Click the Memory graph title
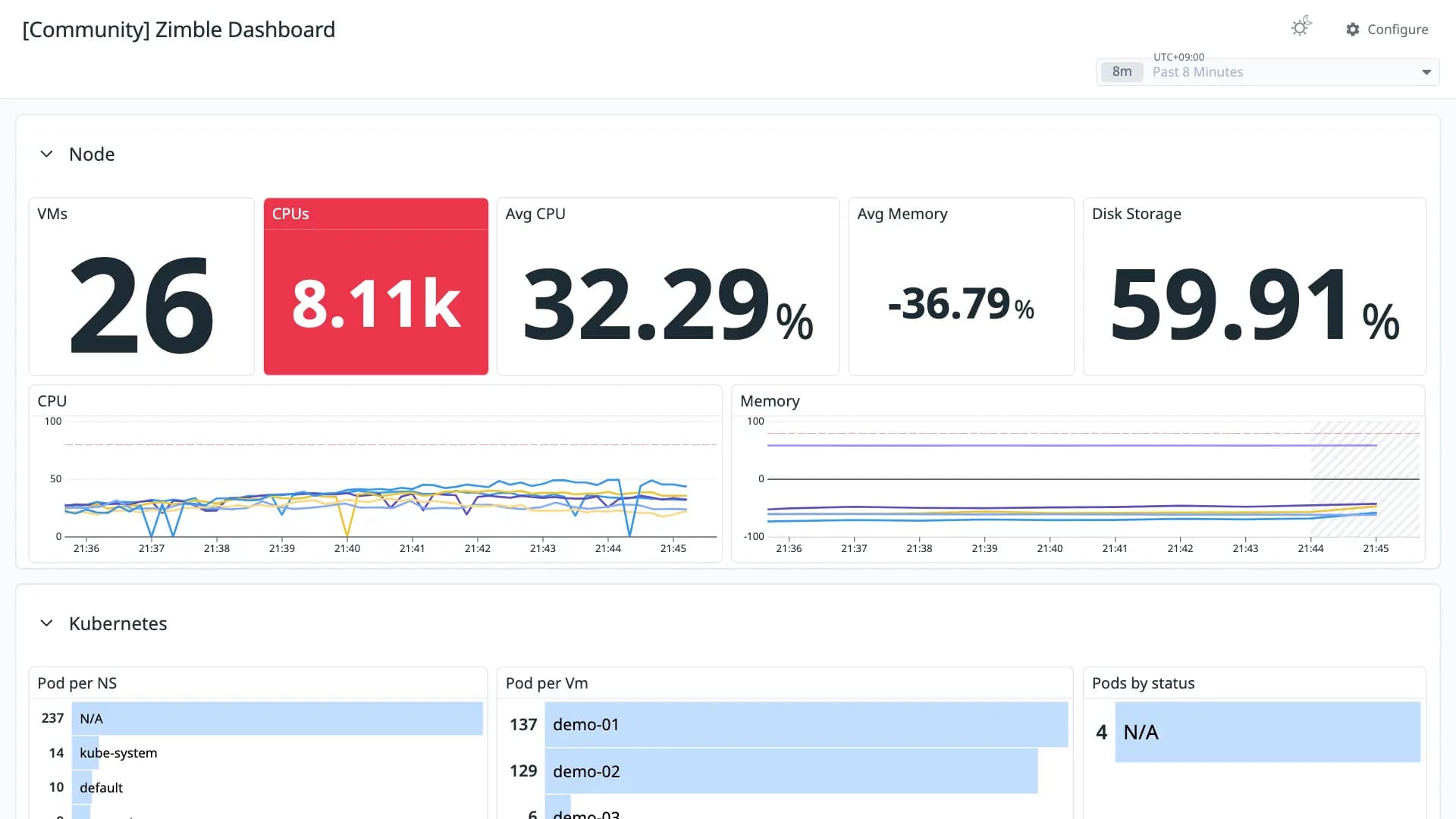The image size is (1456, 819). 770,401
